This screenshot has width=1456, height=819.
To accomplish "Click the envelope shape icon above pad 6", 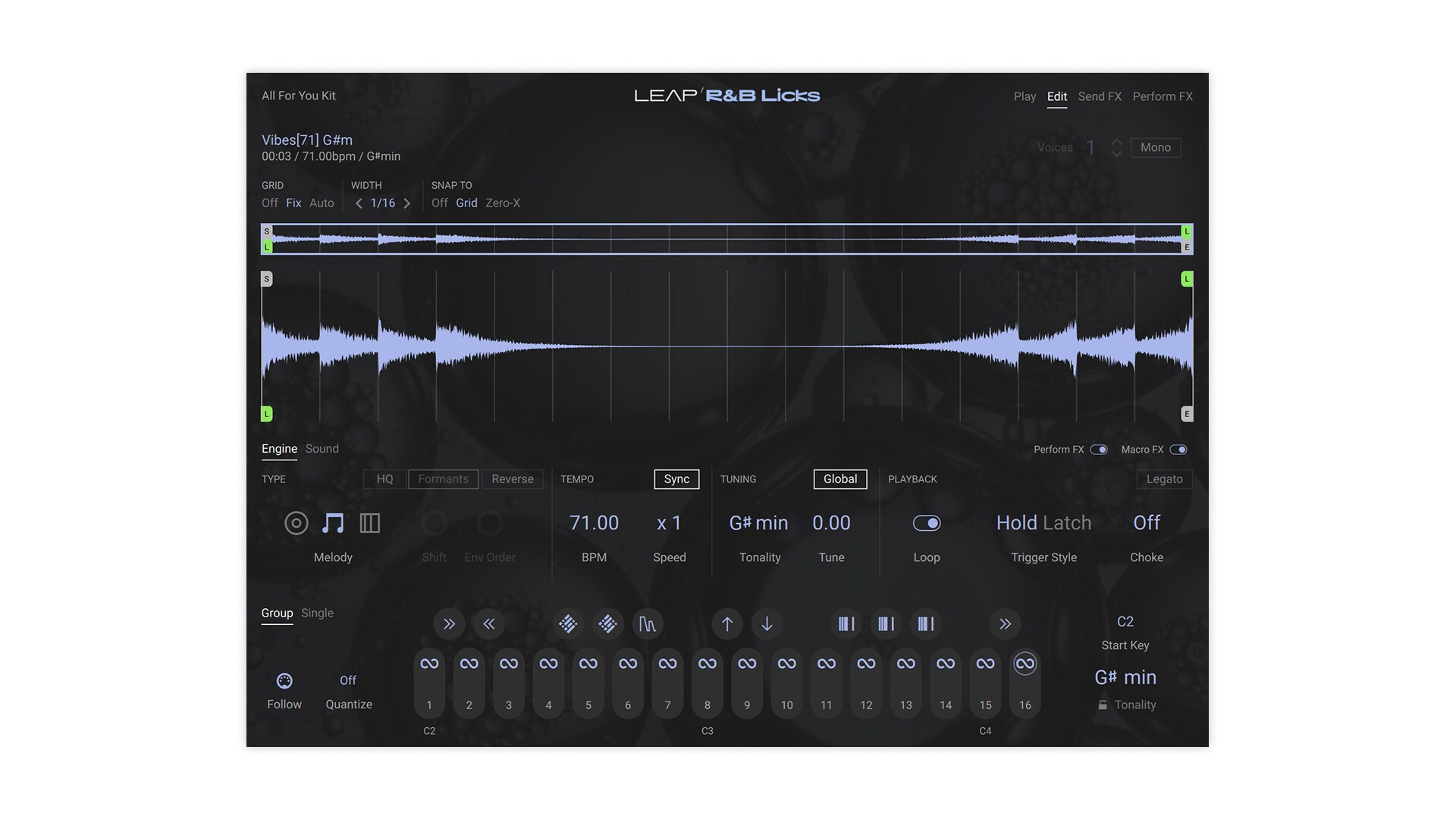I will click(647, 624).
